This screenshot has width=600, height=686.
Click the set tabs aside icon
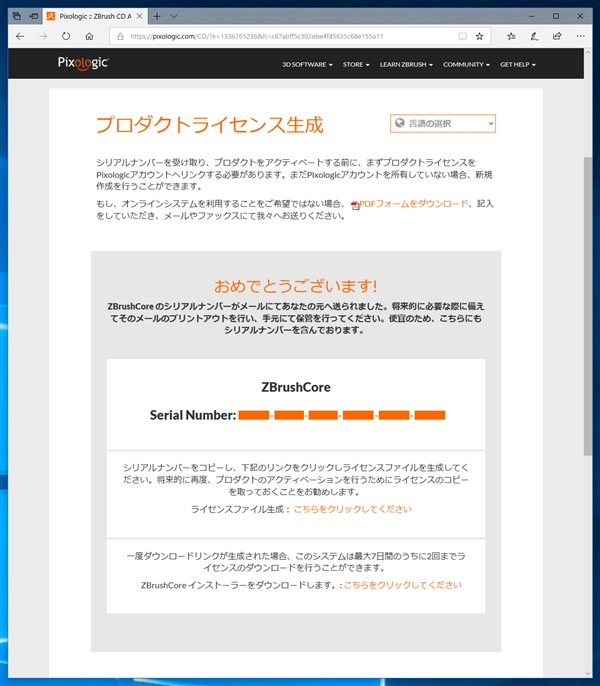tap(34, 16)
